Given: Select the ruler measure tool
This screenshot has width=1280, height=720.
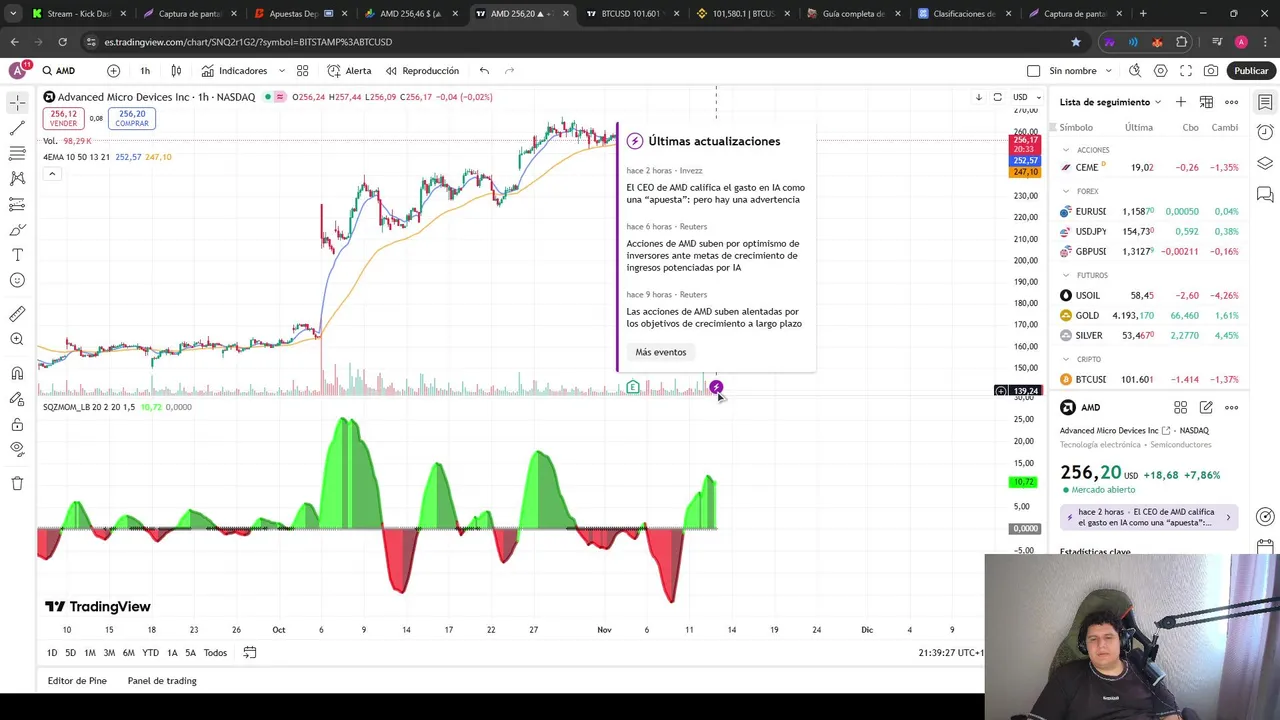Looking at the screenshot, I should click(x=17, y=314).
